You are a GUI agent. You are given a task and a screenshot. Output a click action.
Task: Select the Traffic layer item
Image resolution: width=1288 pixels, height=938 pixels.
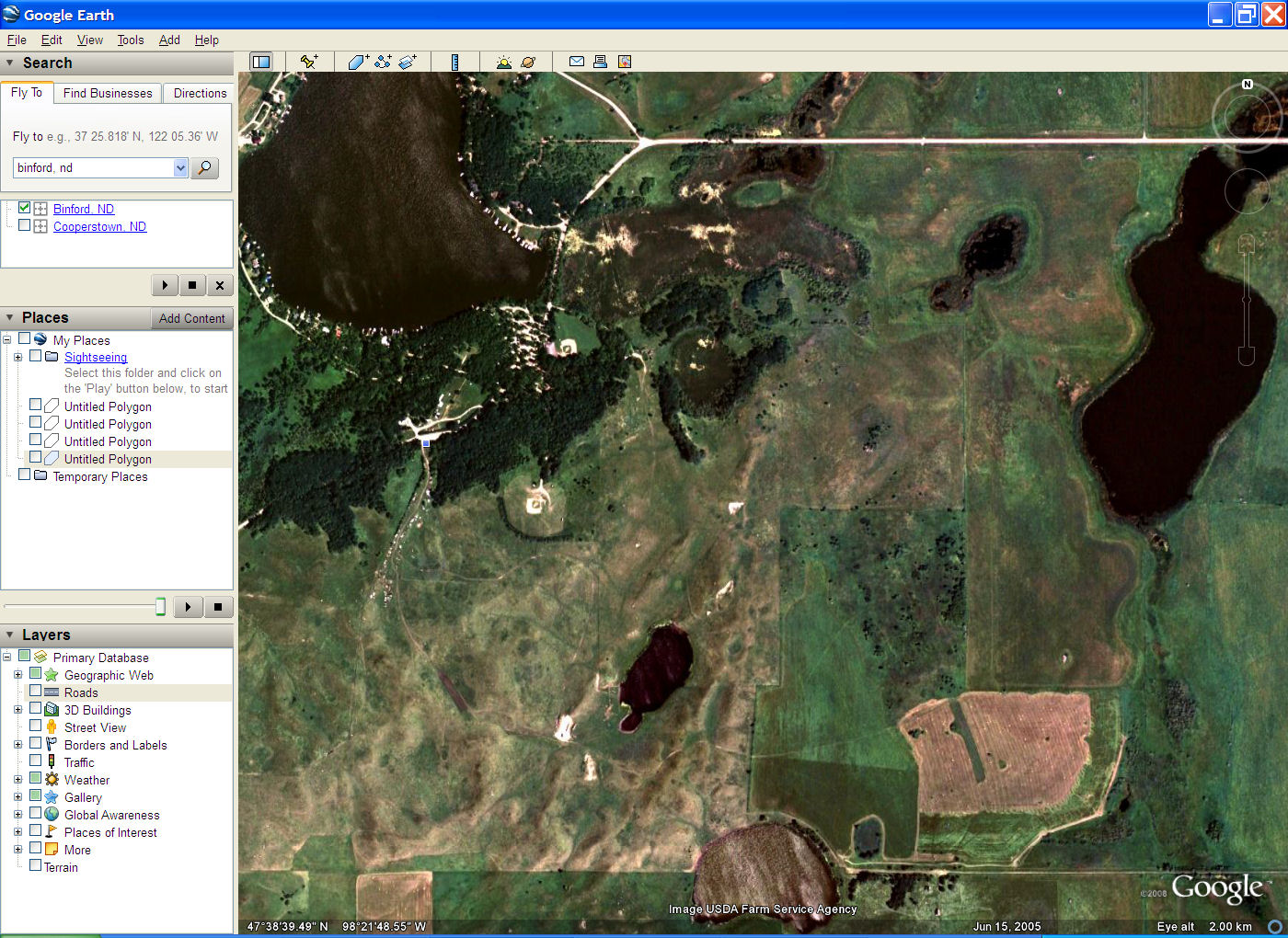pyautogui.click(x=79, y=762)
